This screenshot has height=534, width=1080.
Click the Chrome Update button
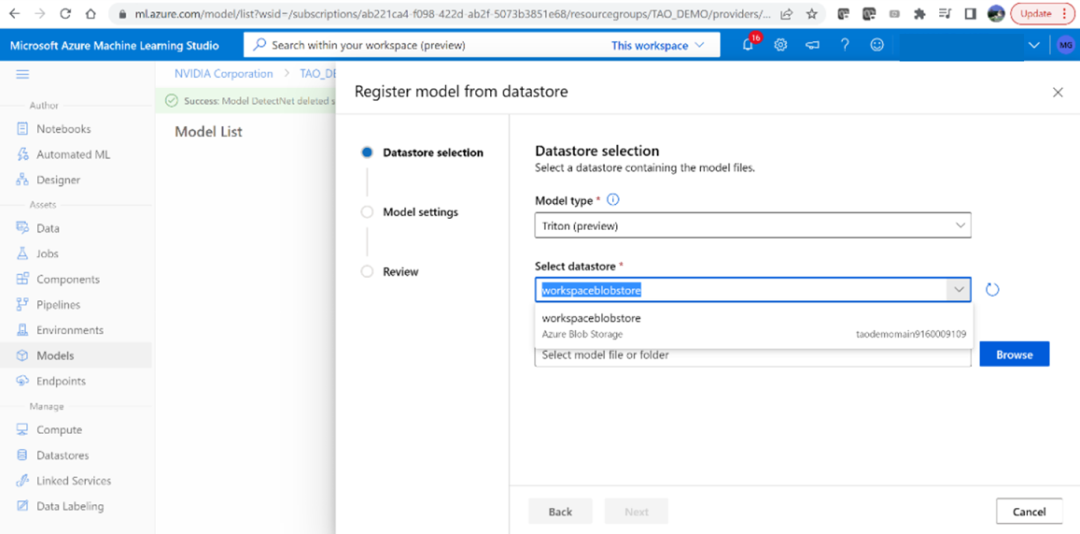[x=1041, y=13]
